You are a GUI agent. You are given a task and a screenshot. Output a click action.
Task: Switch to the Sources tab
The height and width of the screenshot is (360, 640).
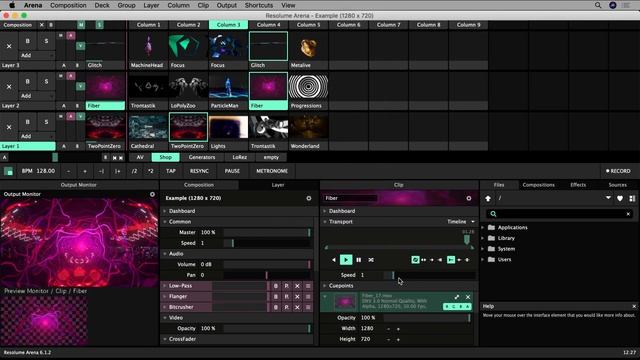(x=617, y=185)
